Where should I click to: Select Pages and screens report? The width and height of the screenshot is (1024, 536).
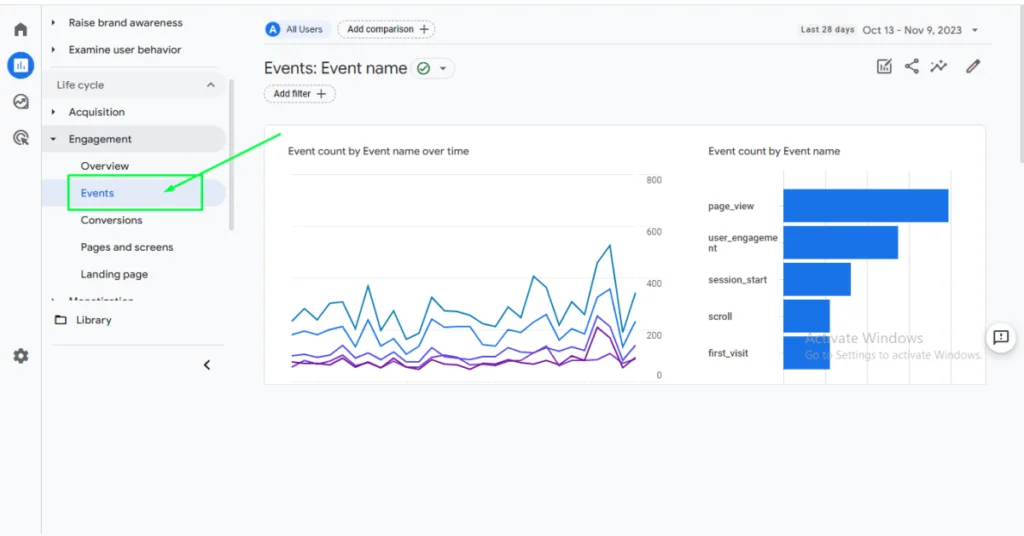click(x=126, y=247)
